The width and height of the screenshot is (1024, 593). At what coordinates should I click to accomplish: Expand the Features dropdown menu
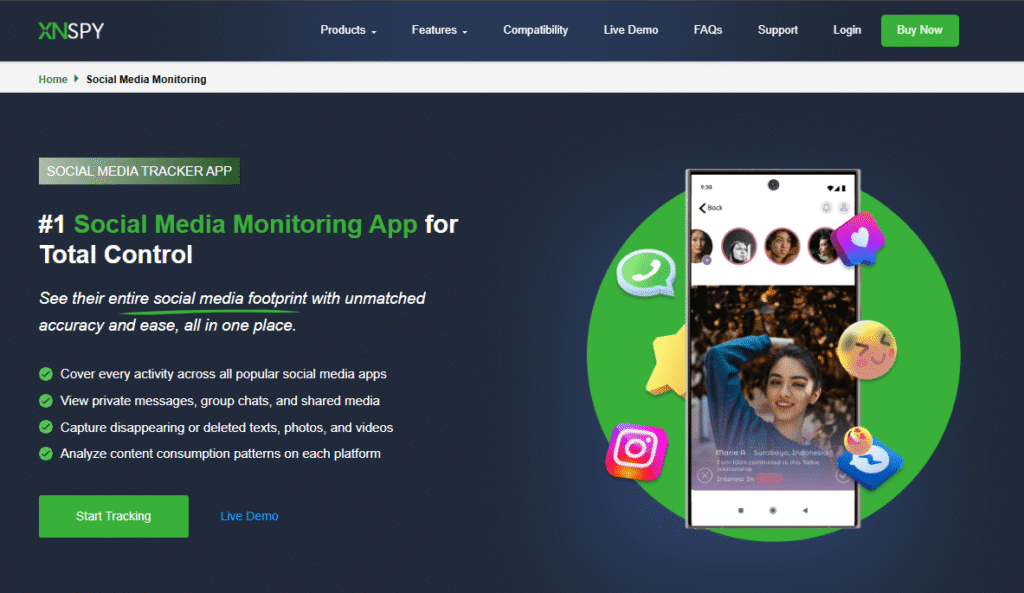pos(440,30)
